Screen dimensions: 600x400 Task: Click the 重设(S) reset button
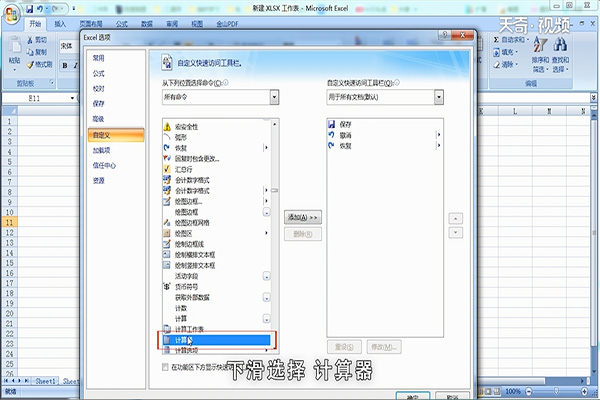pos(344,347)
